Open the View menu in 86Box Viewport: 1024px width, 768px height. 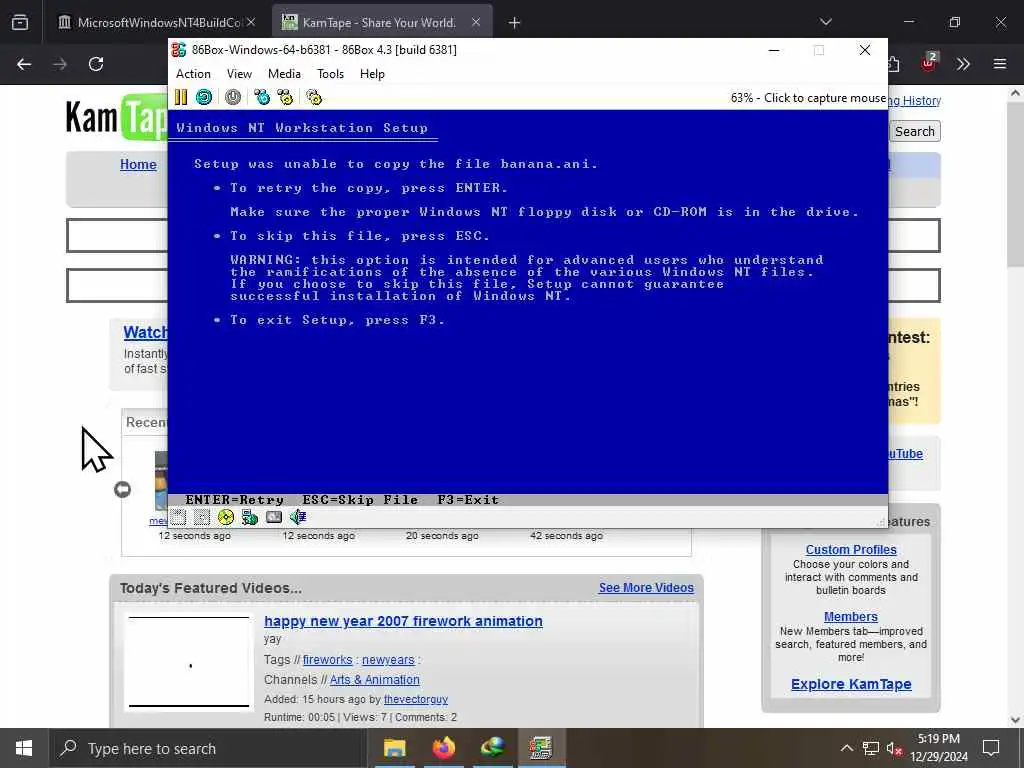239,74
